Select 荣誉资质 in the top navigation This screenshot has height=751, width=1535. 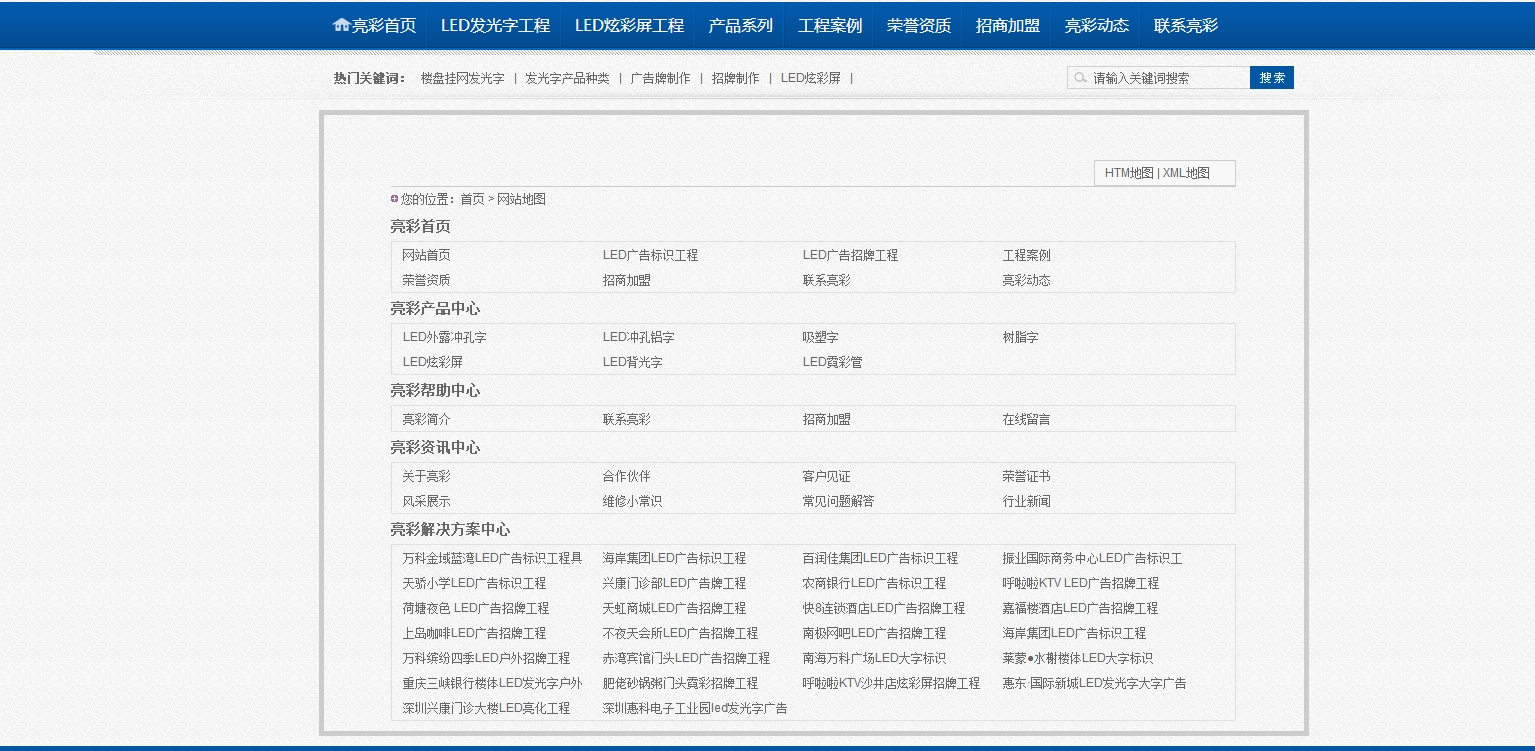pos(918,26)
